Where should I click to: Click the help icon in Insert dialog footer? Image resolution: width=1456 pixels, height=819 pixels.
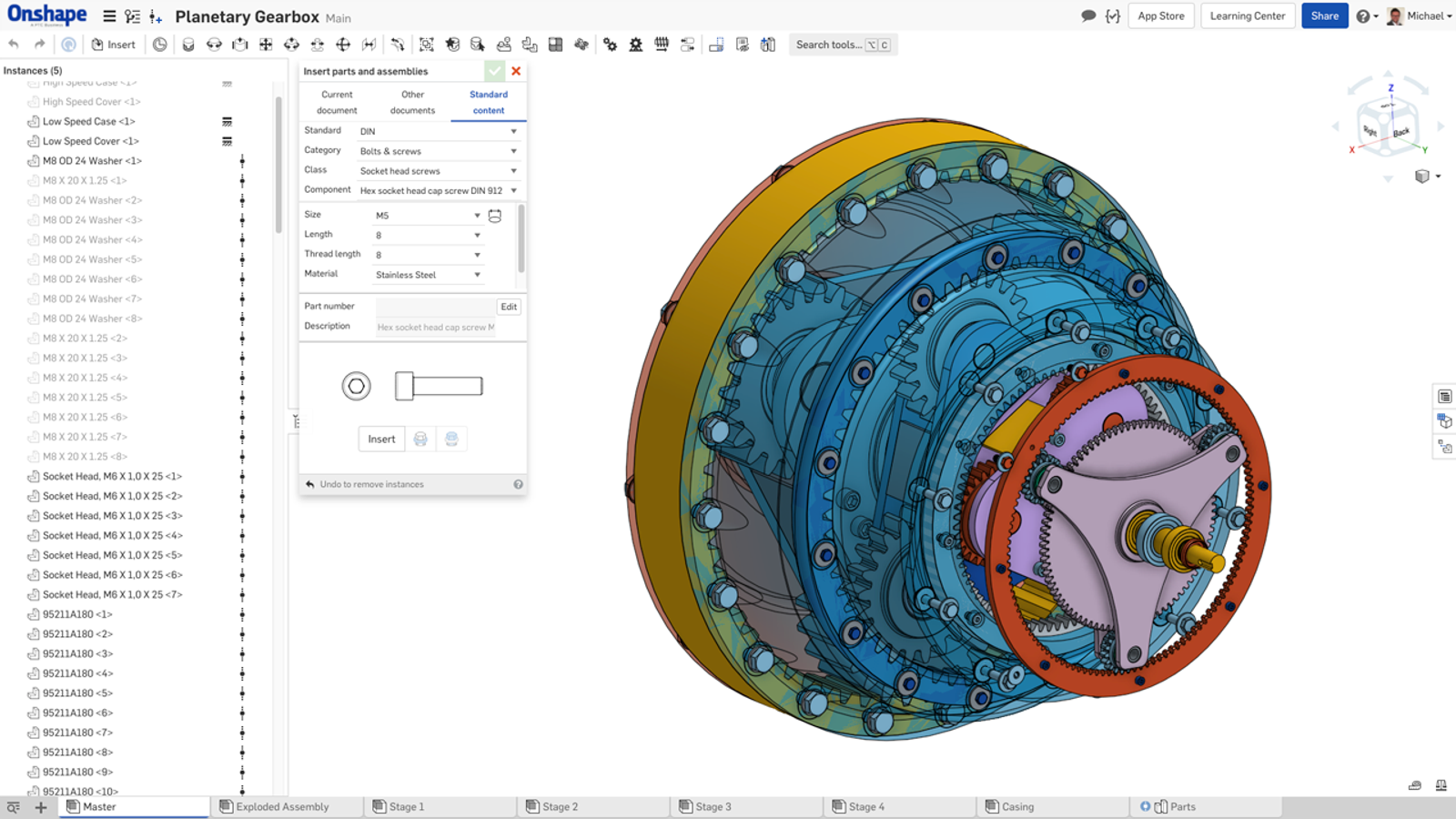518,485
